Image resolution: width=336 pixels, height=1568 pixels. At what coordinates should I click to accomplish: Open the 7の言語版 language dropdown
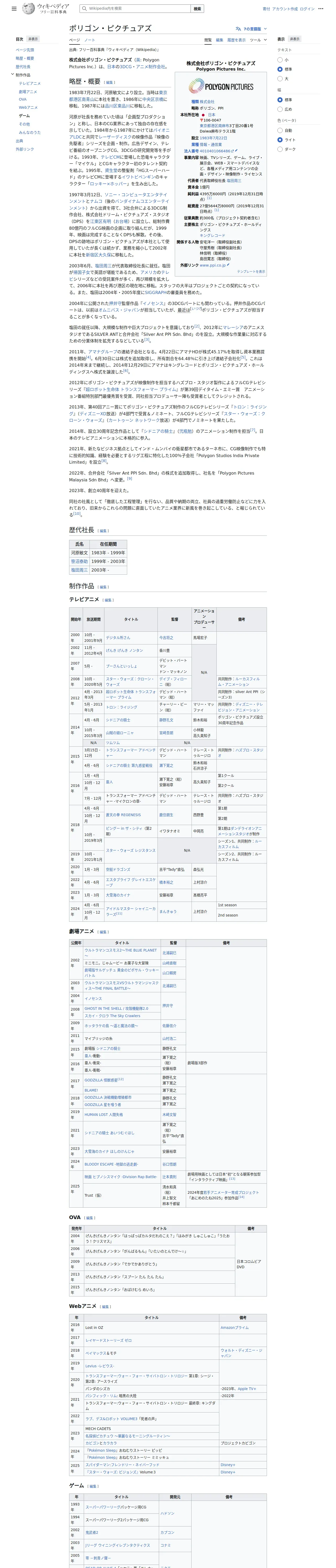(251, 28)
